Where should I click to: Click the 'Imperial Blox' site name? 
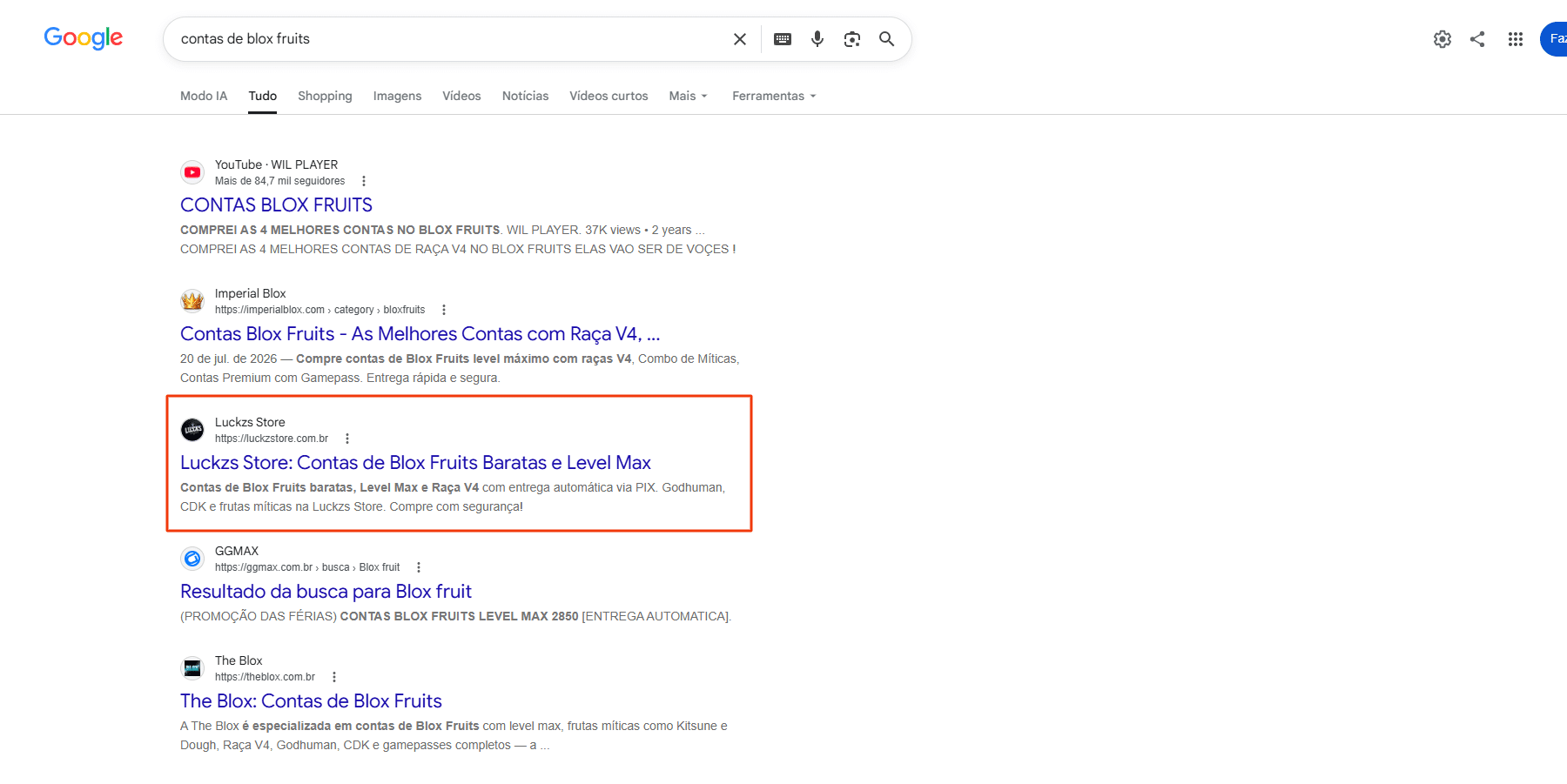coord(250,293)
